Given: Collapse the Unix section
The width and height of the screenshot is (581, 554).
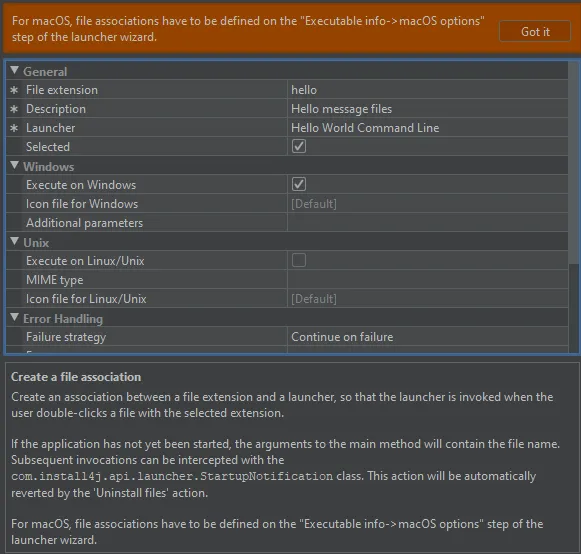Looking at the screenshot, I should click(14, 242).
